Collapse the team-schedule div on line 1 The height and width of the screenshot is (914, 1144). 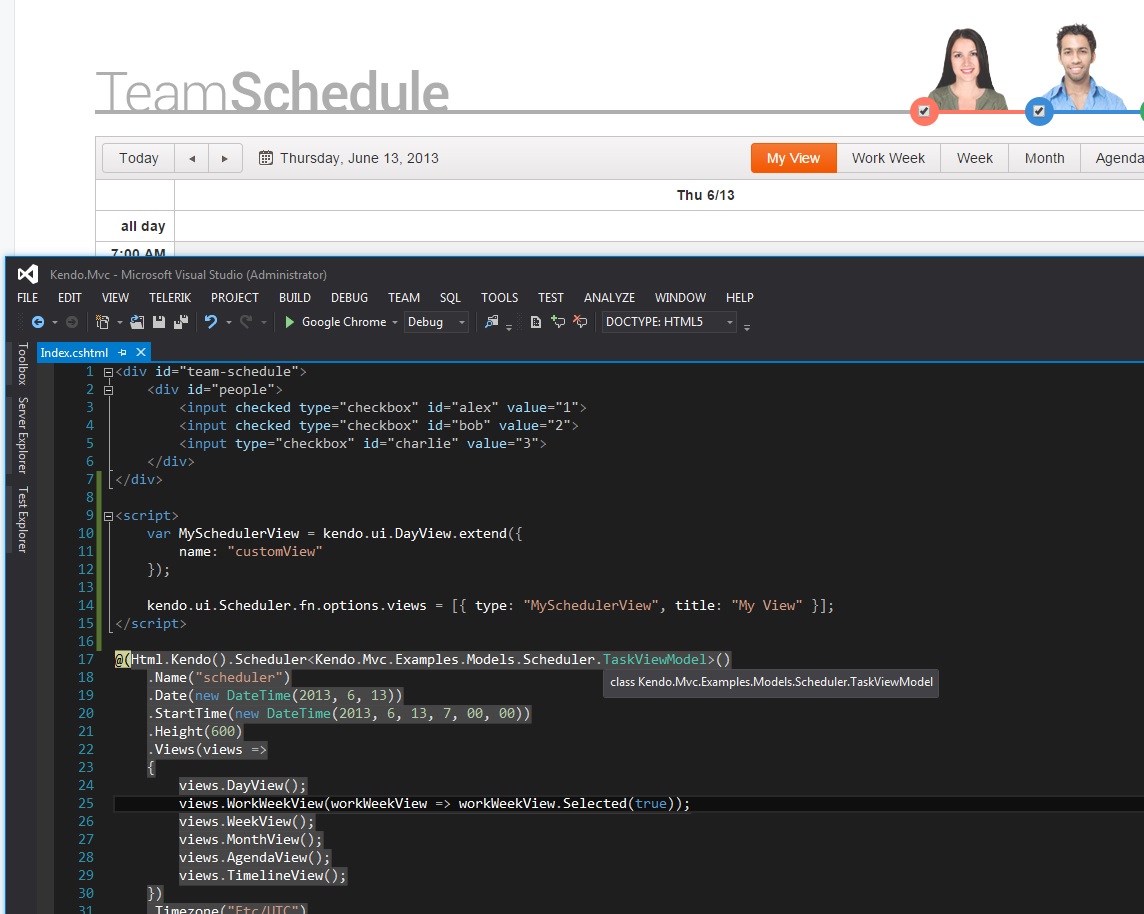108,372
